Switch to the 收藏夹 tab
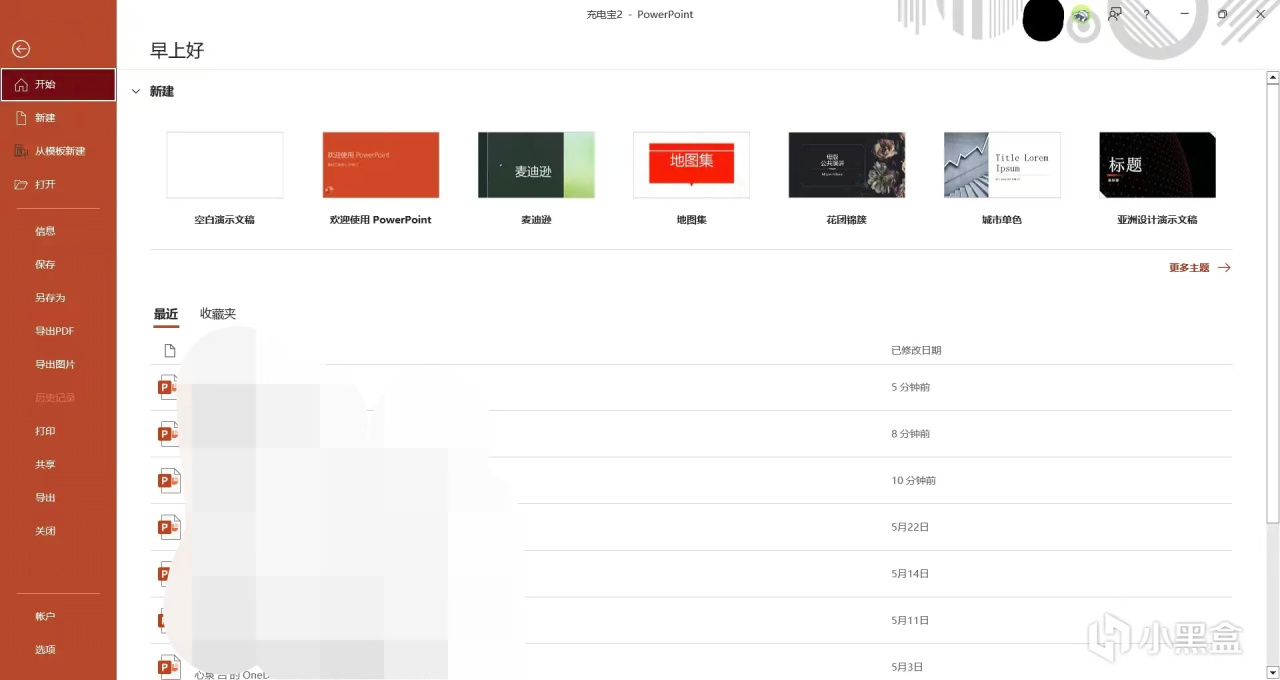The image size is (1280, 680). [218, 314]
